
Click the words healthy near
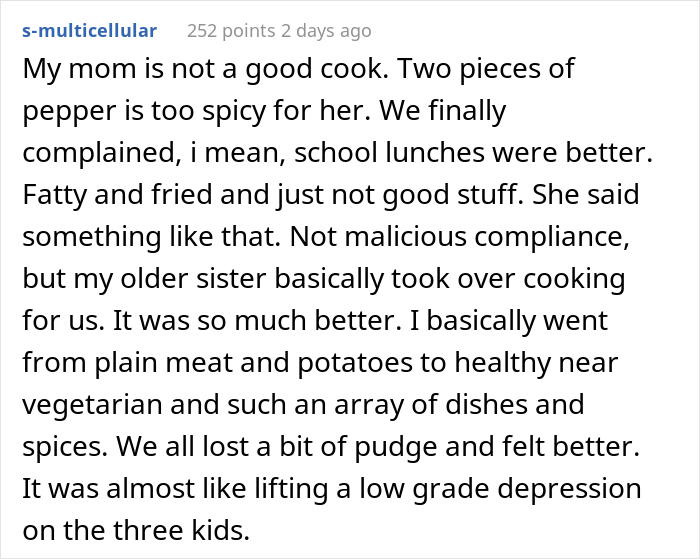[x=537, y=362]
